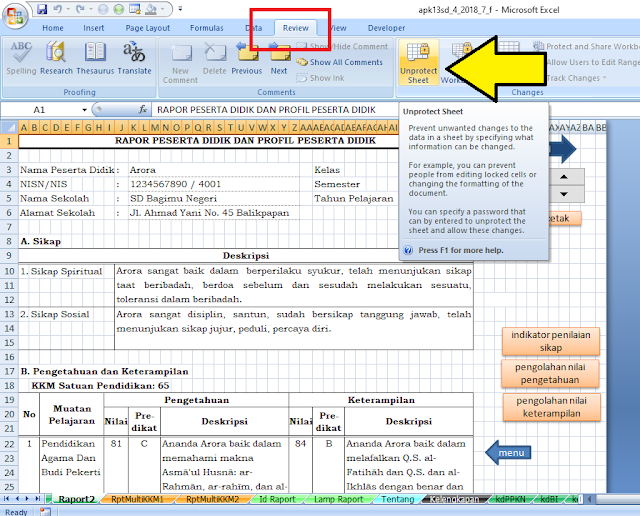
Task: Click Protect and Share Workbook
Action: [587, 47]
